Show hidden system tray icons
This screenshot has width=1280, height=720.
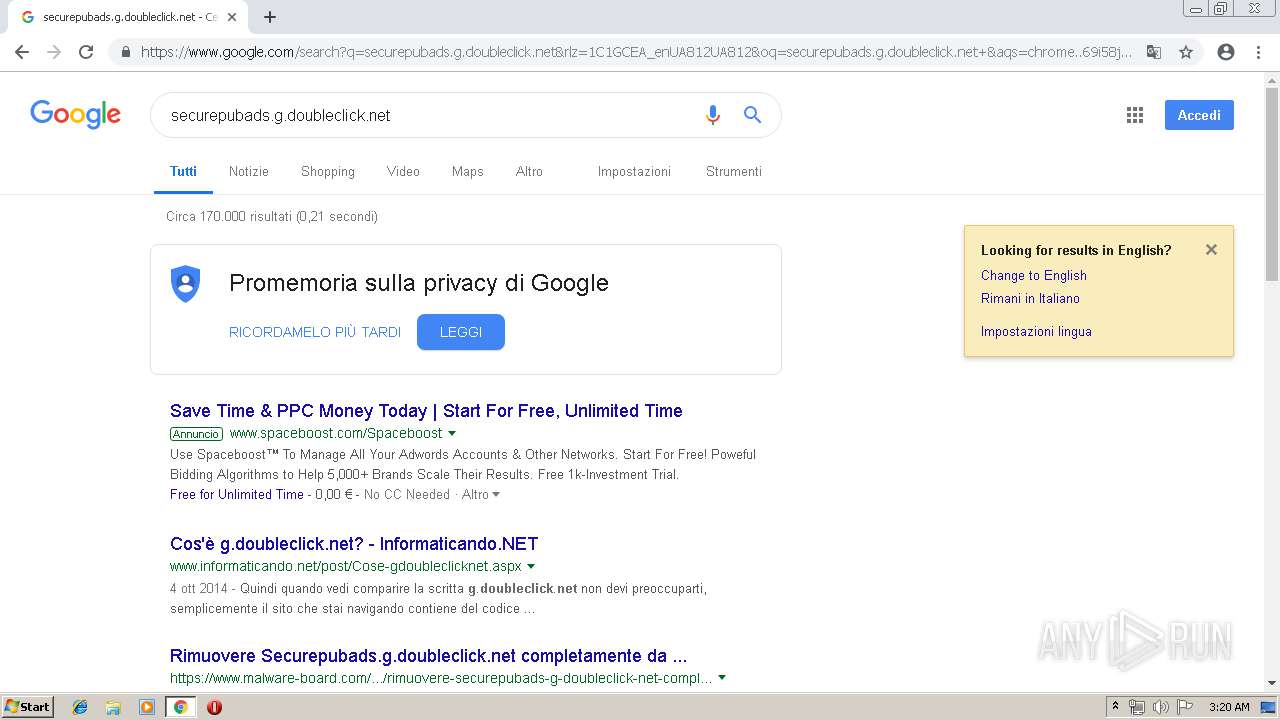point(1115,707)
